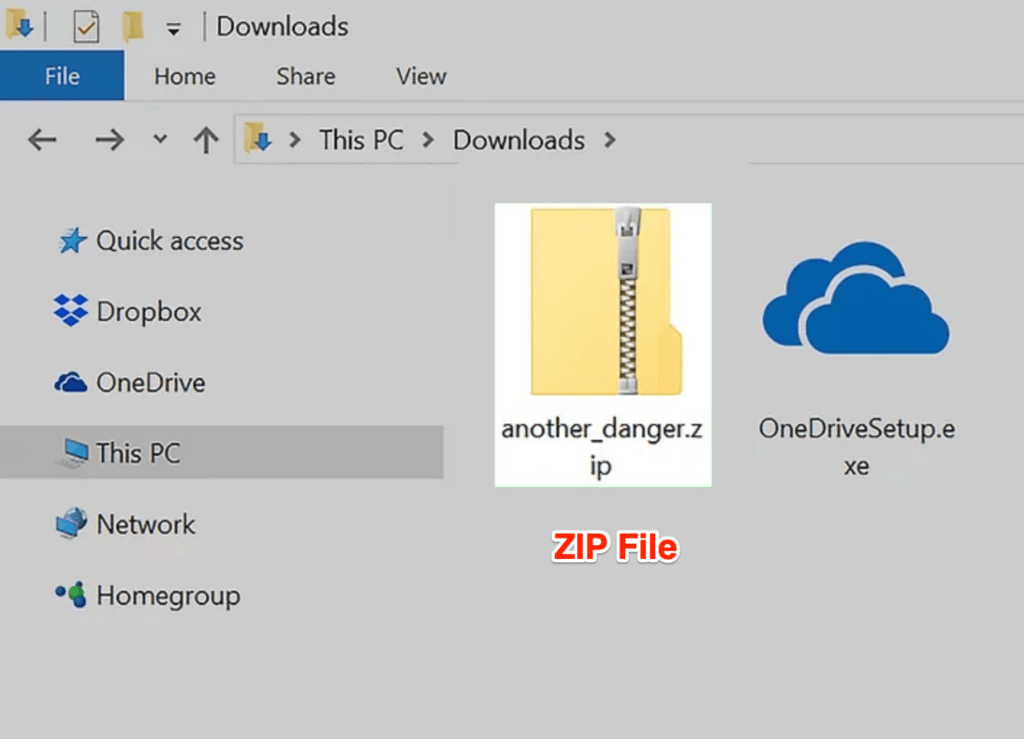Switch to the View ribbon tab
This screenshot has height=739, width=1024.
420,76
